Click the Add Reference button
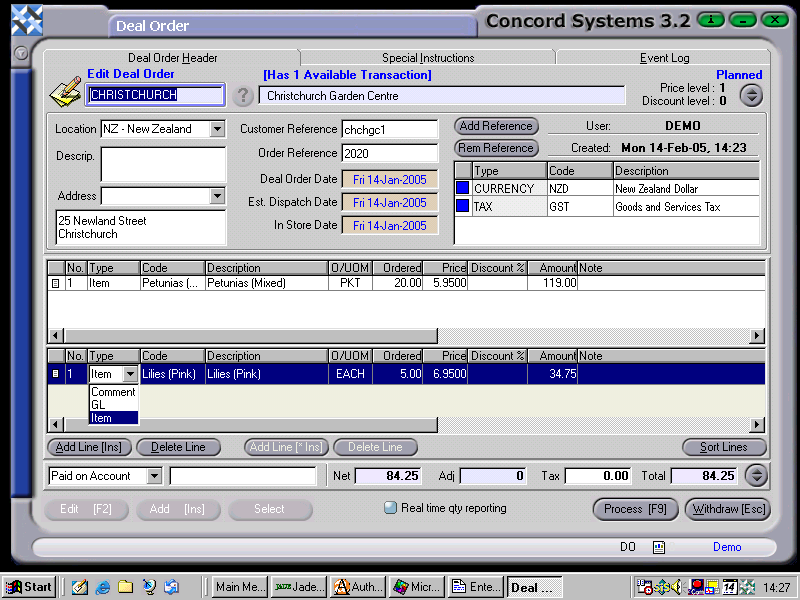This screenshot has width=800, height=600. [496, 126]
